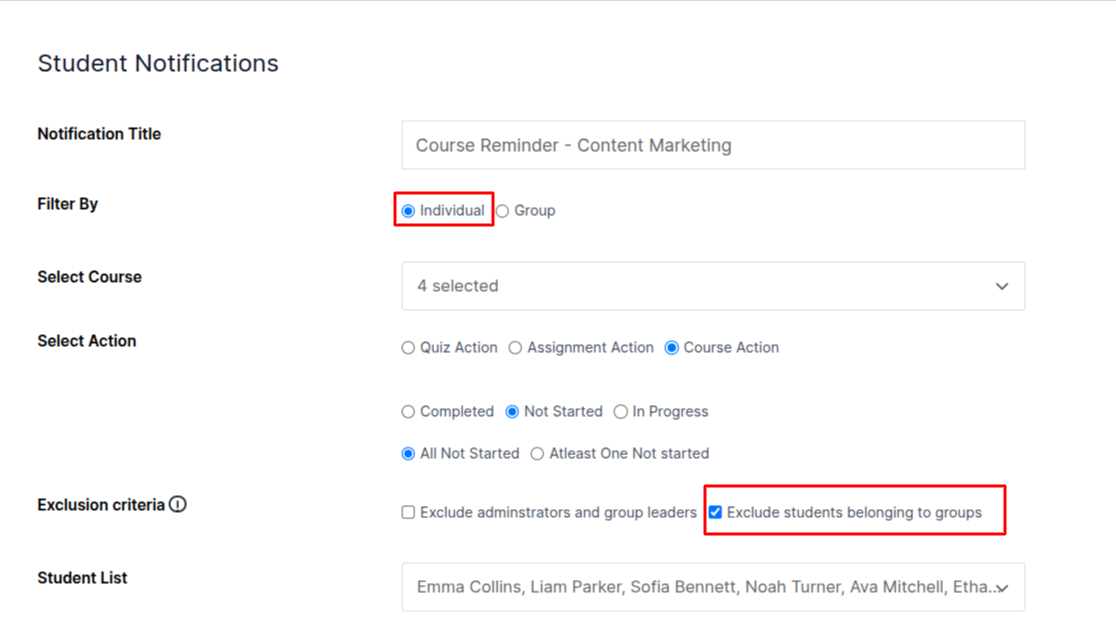Click the Notification Title text field
Viewport: 1116px width, 628px height.
click(712, 146)
